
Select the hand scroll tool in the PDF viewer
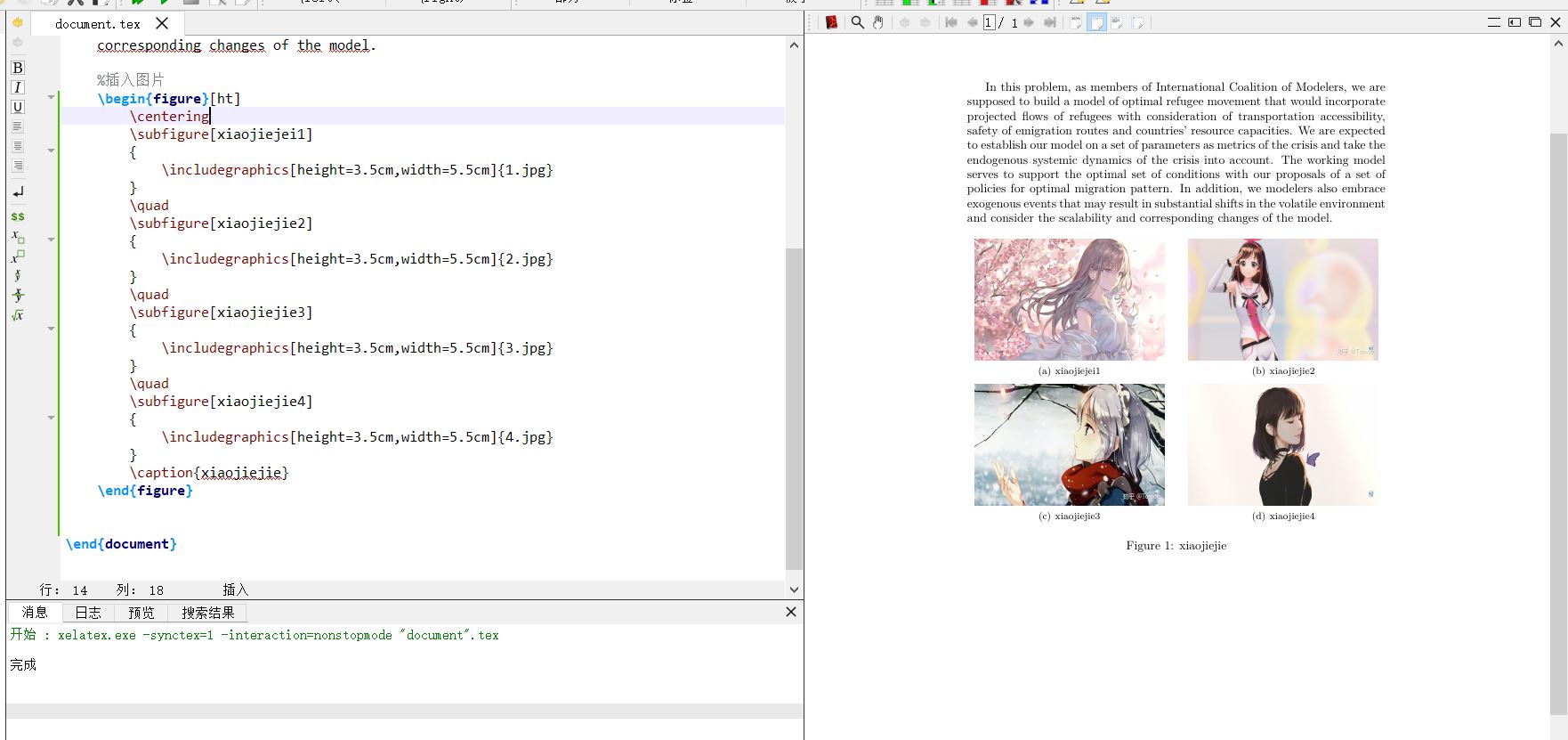(x=878, y=22)
